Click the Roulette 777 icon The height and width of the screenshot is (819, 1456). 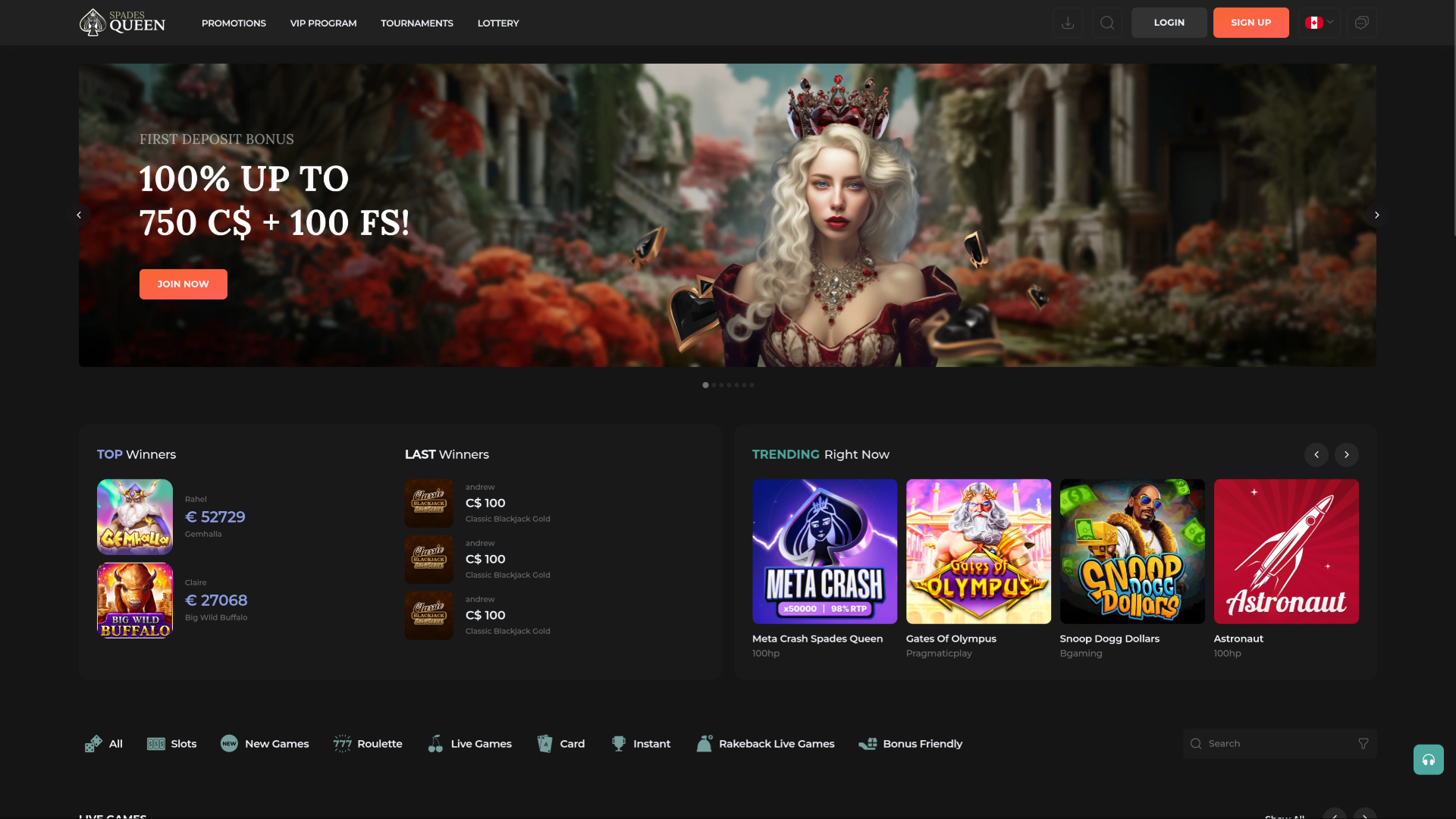tap(342, 744)
